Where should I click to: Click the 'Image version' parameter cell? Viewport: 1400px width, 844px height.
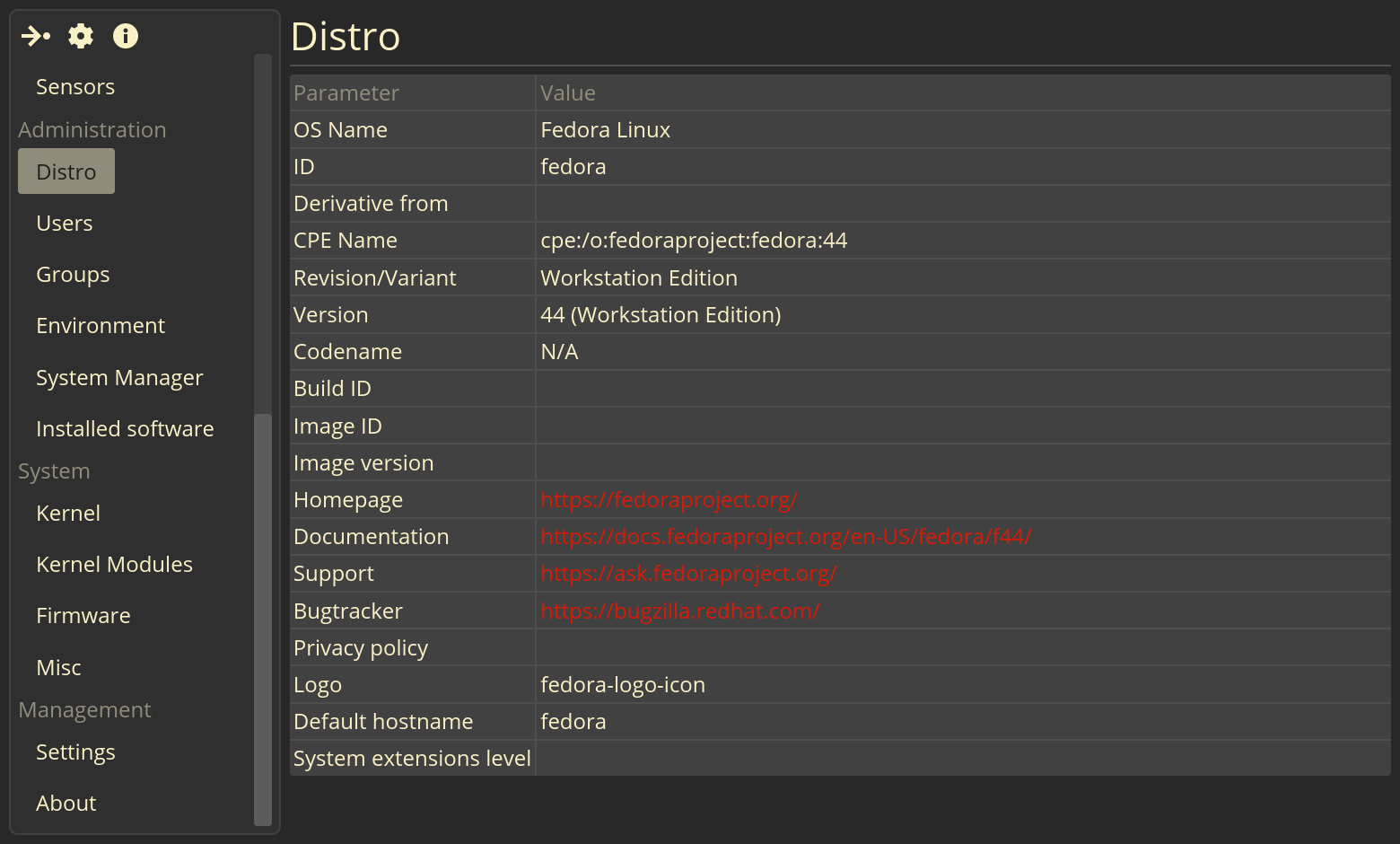(413, 463)
